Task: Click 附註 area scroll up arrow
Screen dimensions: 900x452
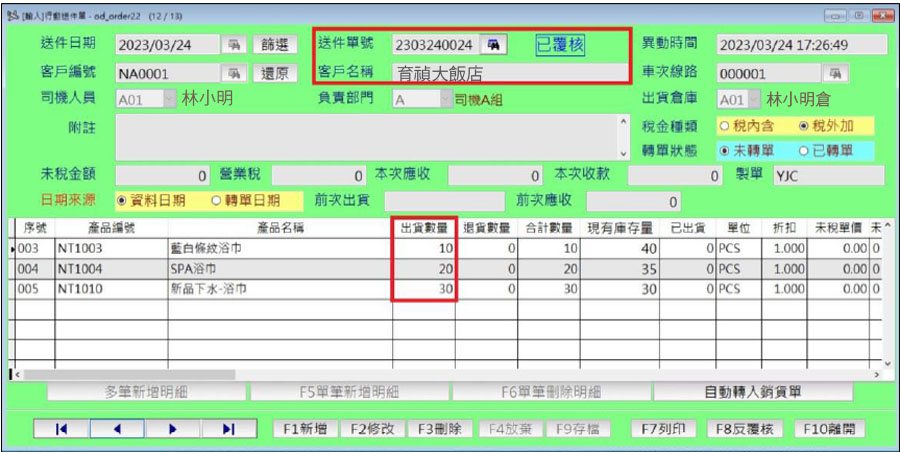Action: pyautogui.click(x=623, y=121)
